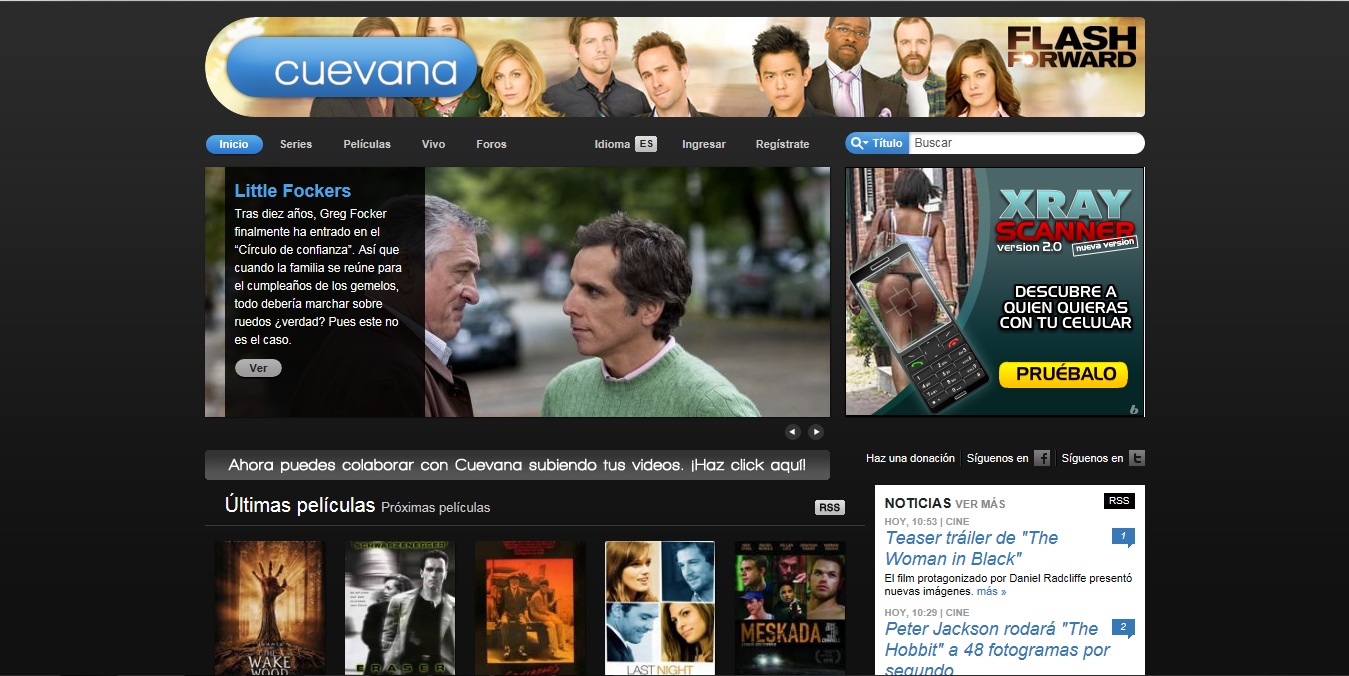The image size is (1349, 676).
Task: Switch to the Series section
Action: tap(296, 144)
